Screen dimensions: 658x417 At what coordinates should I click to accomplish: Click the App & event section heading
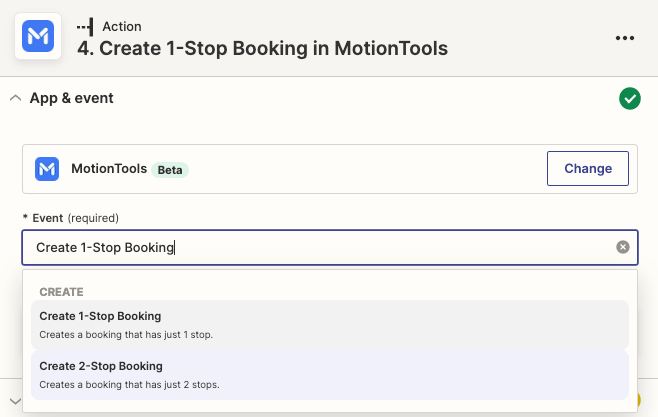click(71, 98)
